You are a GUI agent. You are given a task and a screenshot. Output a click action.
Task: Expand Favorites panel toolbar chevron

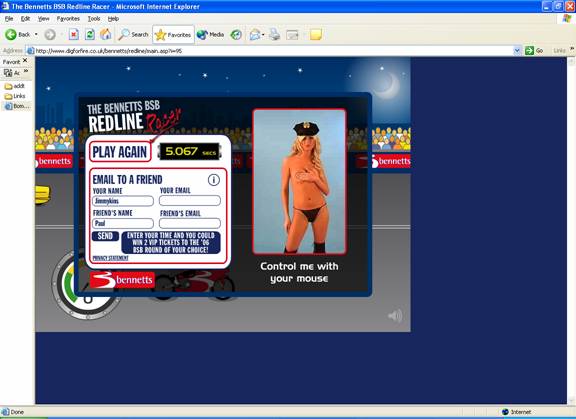pos(26,71)
